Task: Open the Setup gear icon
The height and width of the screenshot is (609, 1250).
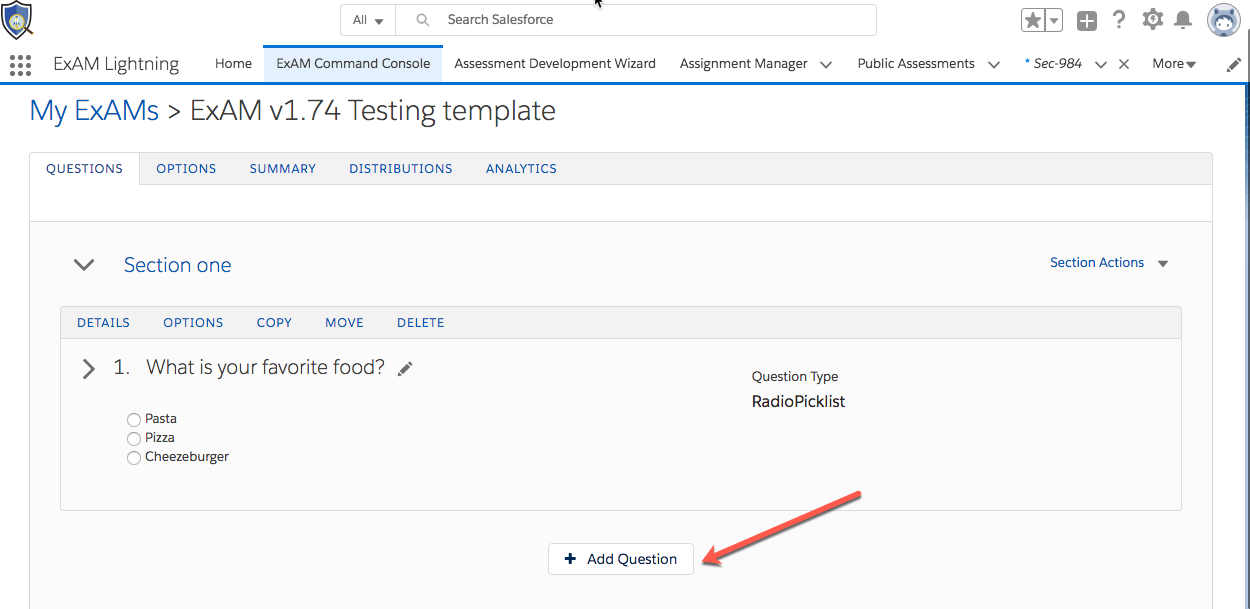Action: tap(1152, 20)
